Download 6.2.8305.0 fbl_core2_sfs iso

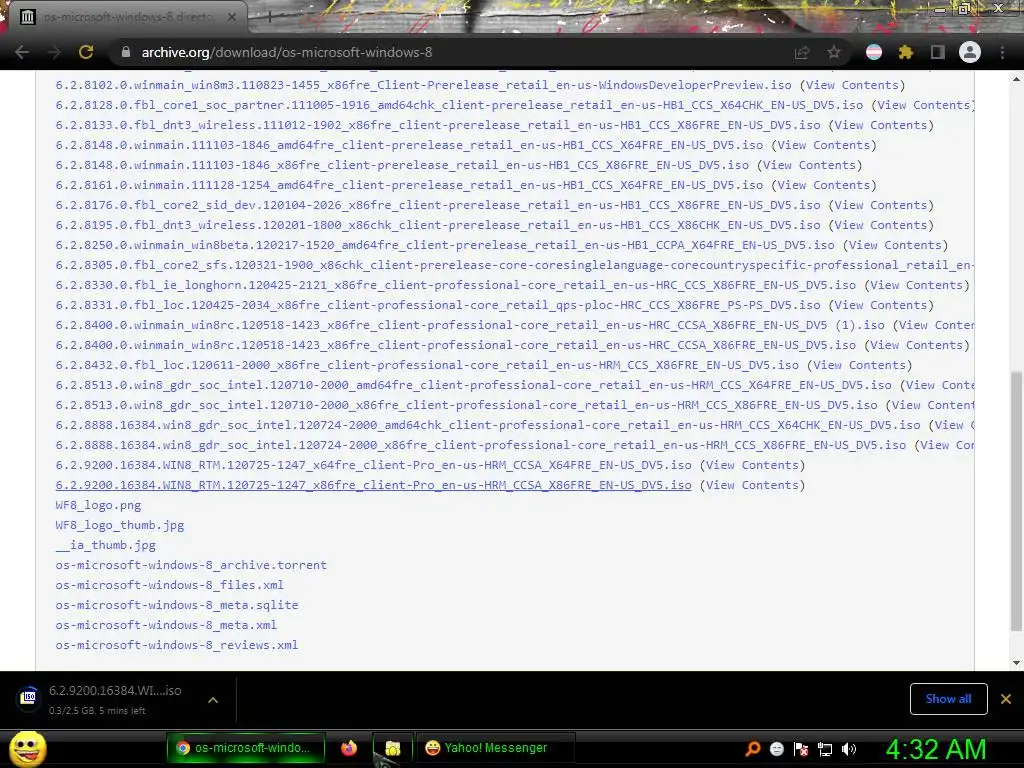point(514,265)
